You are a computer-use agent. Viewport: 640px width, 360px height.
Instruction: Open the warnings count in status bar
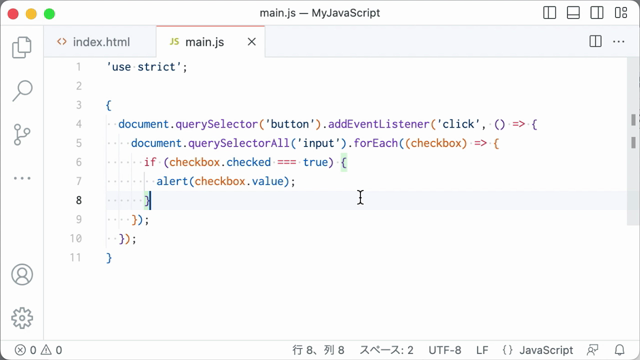coord(52,350)
